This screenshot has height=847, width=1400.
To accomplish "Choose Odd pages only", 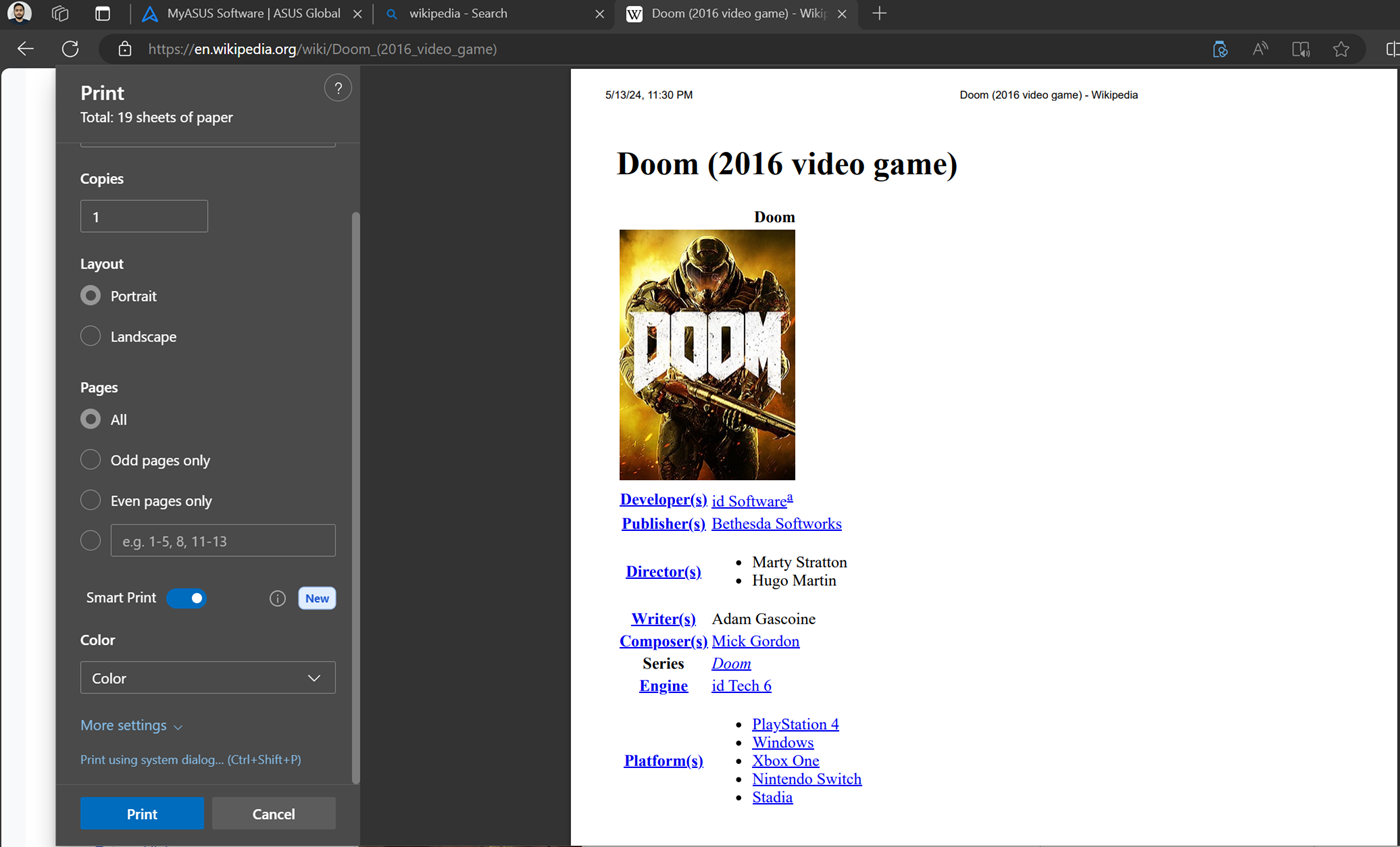I will coord(90,460).
